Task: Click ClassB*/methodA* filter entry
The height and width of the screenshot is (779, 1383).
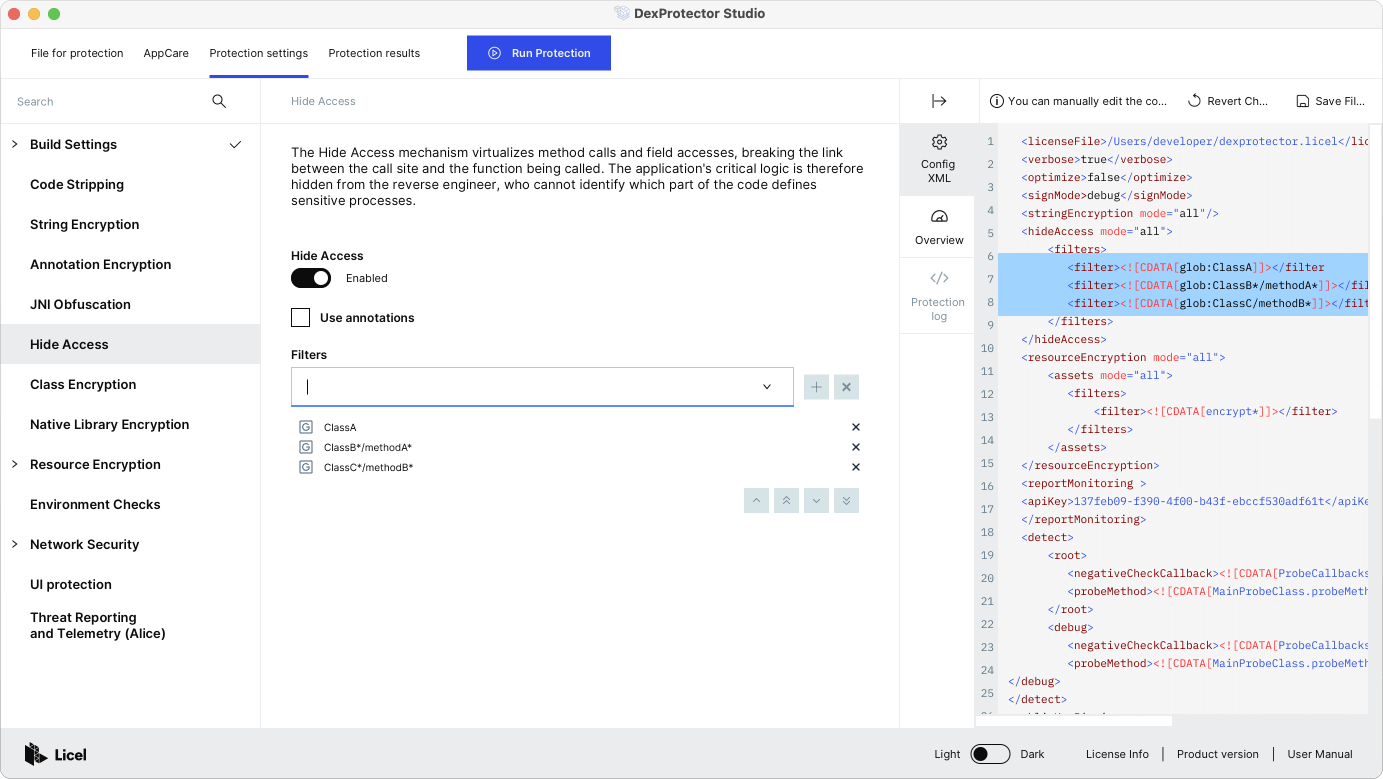Action: [368, 447]
